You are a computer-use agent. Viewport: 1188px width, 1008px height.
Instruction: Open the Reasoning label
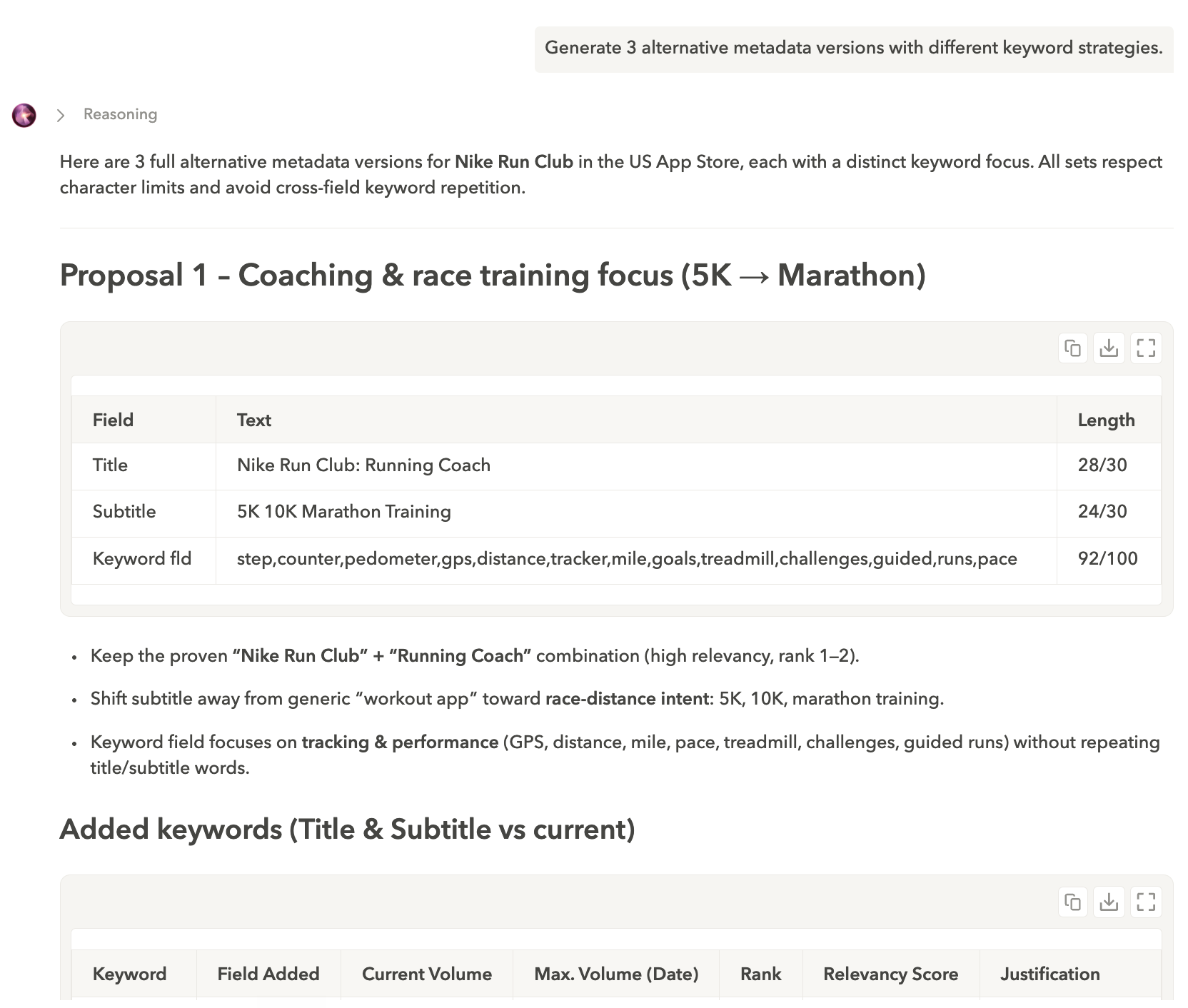(x=120, y=114)
